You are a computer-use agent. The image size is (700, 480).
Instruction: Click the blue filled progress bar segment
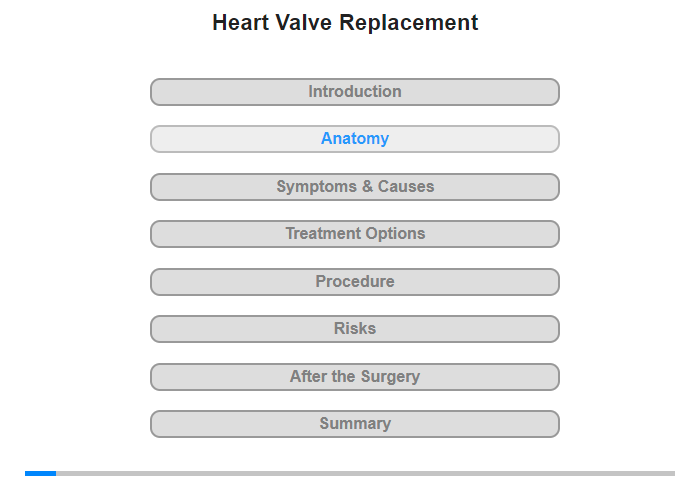point(41,473)
